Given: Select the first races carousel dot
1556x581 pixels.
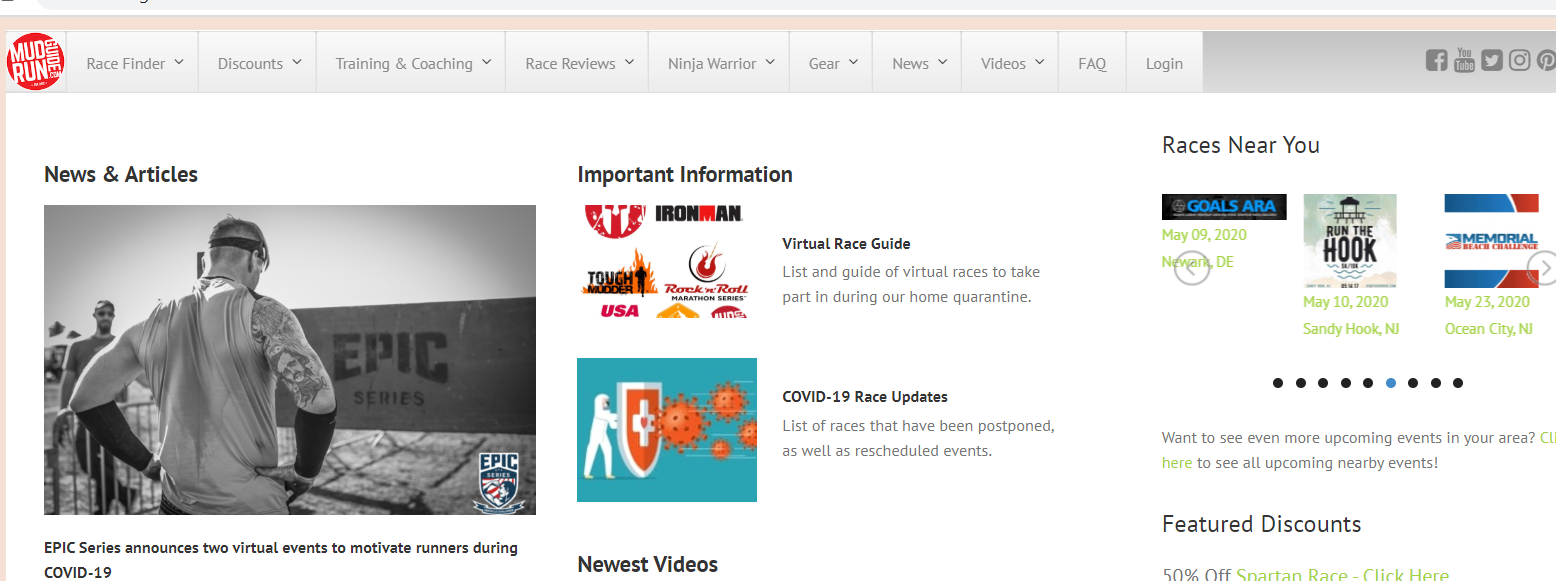Looking at the screenshot, I should pyautogui.click(x=1278, y=383).
